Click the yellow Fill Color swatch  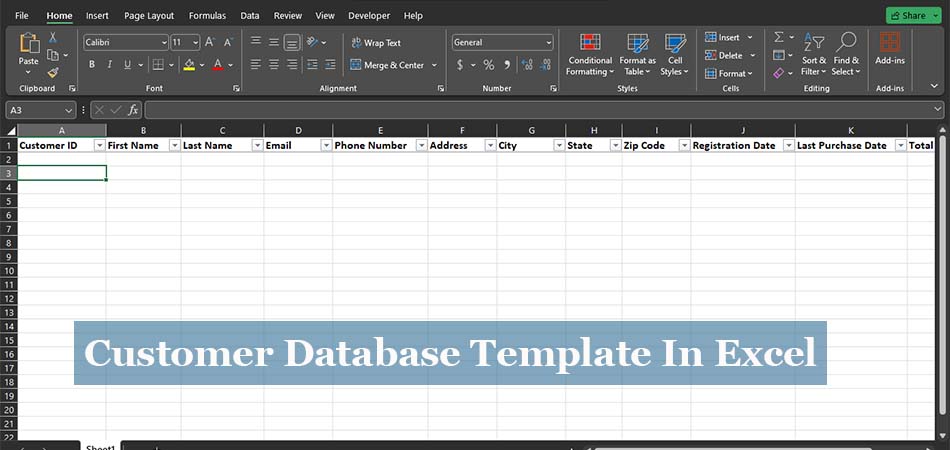point(189,65)
